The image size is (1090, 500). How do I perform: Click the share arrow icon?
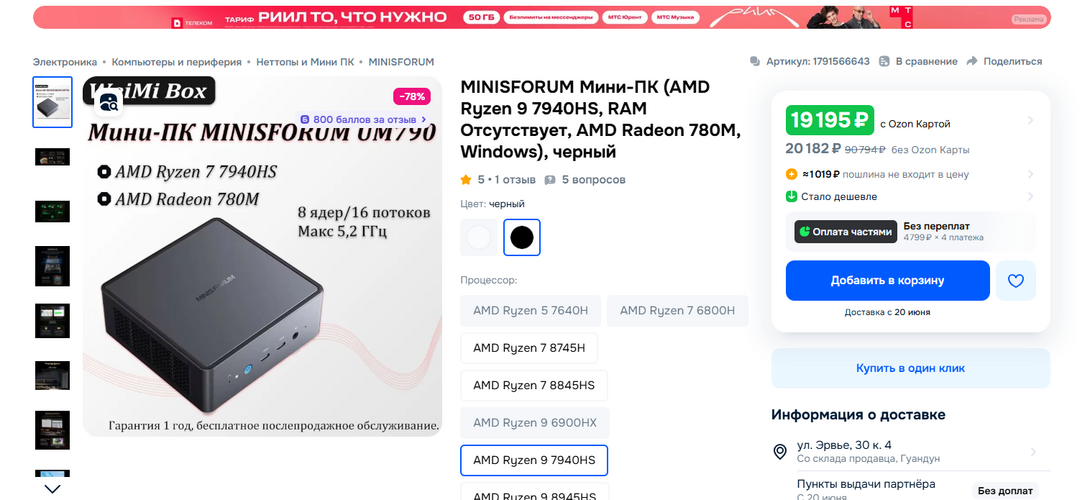[972, 61]
